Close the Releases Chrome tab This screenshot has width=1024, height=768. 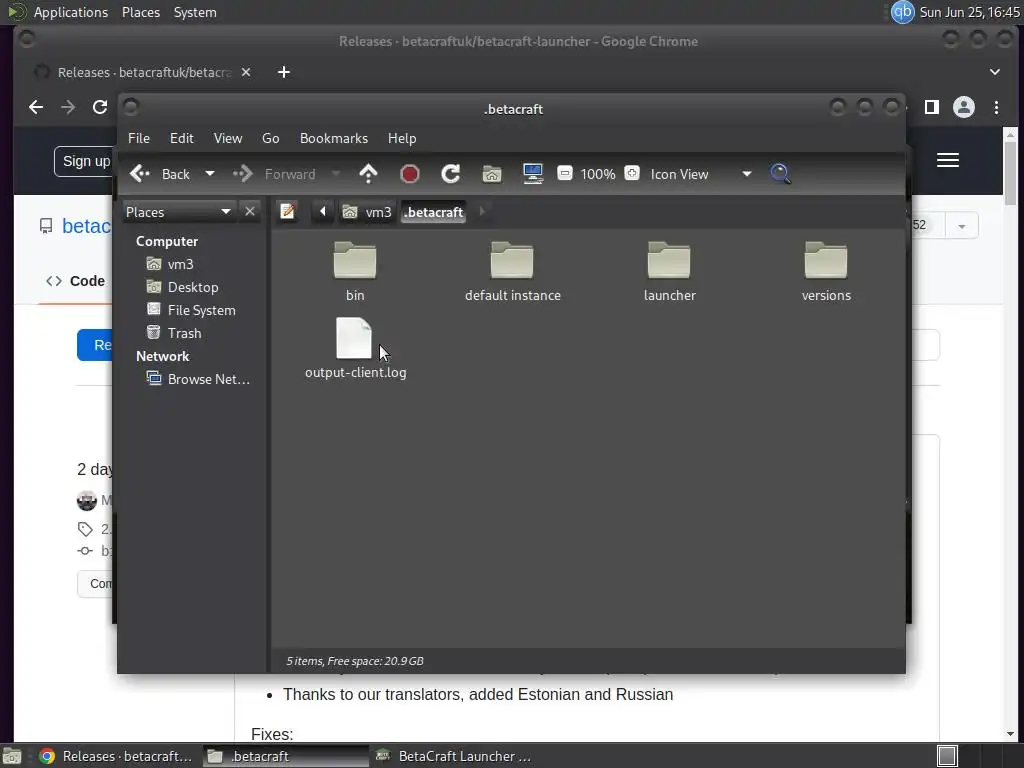(x=246, y=72)
